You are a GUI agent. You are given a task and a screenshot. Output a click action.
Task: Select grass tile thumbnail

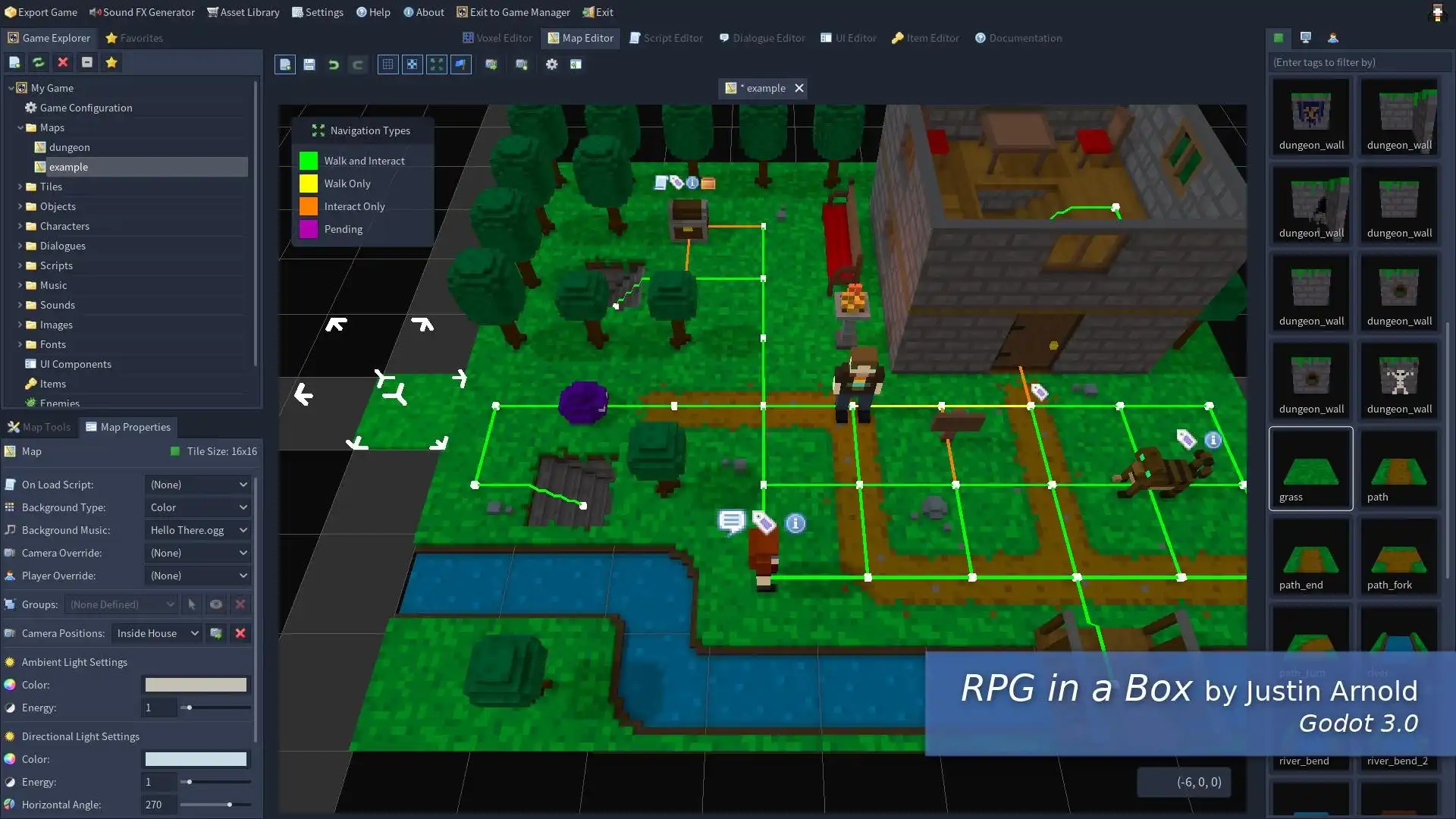[1311, 467]
